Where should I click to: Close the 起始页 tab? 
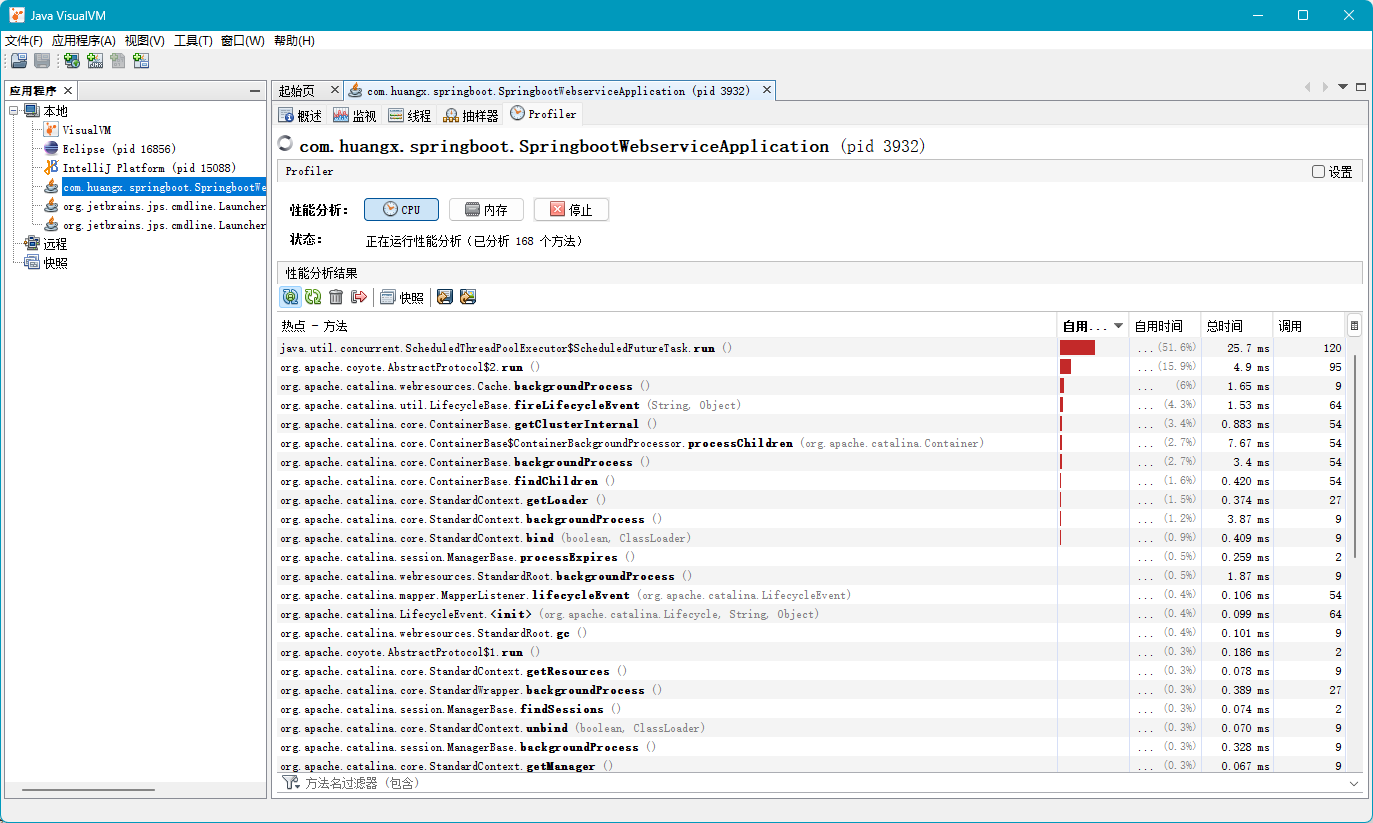[335, 90]
